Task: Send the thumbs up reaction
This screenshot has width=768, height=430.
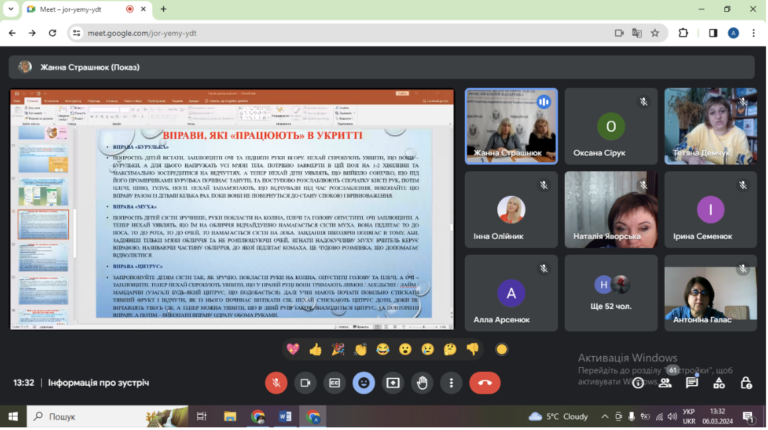Action: (315, 350)
